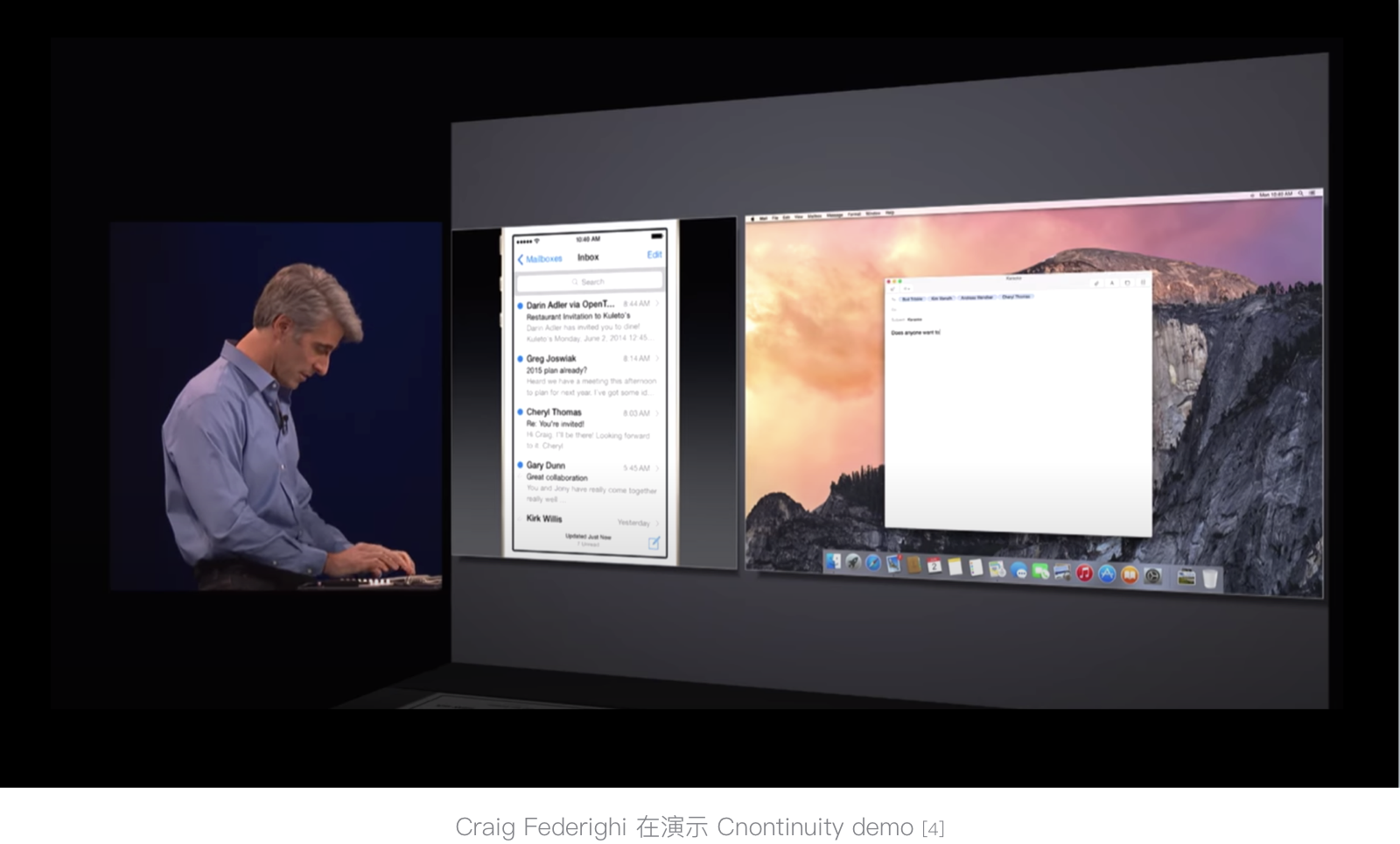Open the blue Messages bubble in the dock

[1018, 570]
